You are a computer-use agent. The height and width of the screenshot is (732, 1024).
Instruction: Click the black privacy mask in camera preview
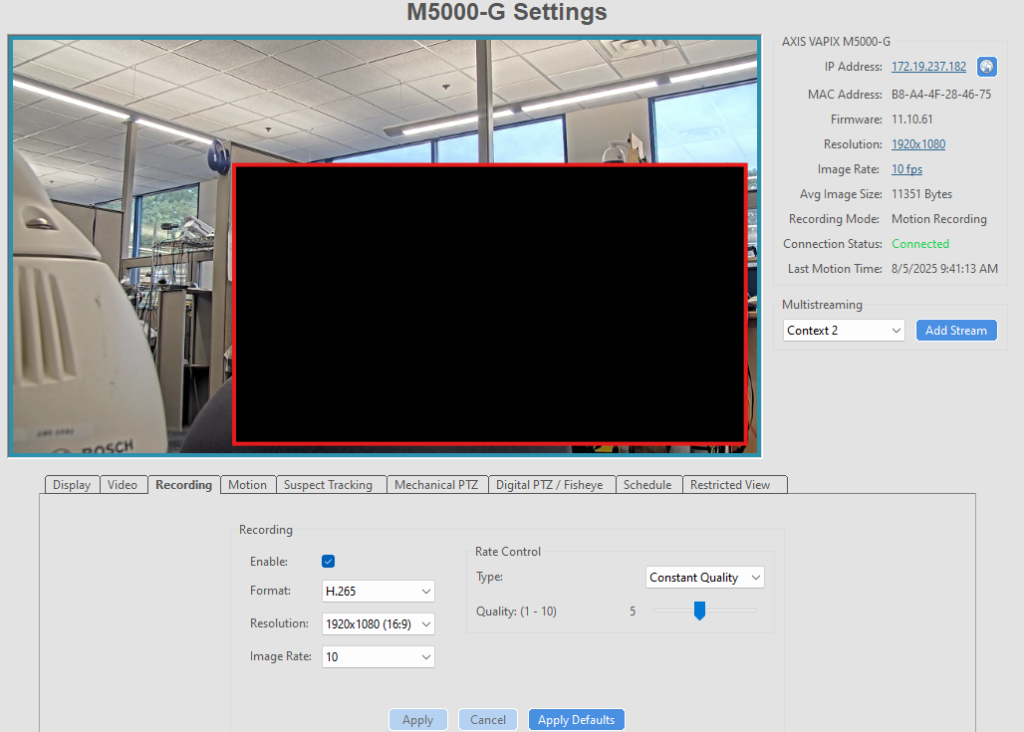click(x=489, y=304)
